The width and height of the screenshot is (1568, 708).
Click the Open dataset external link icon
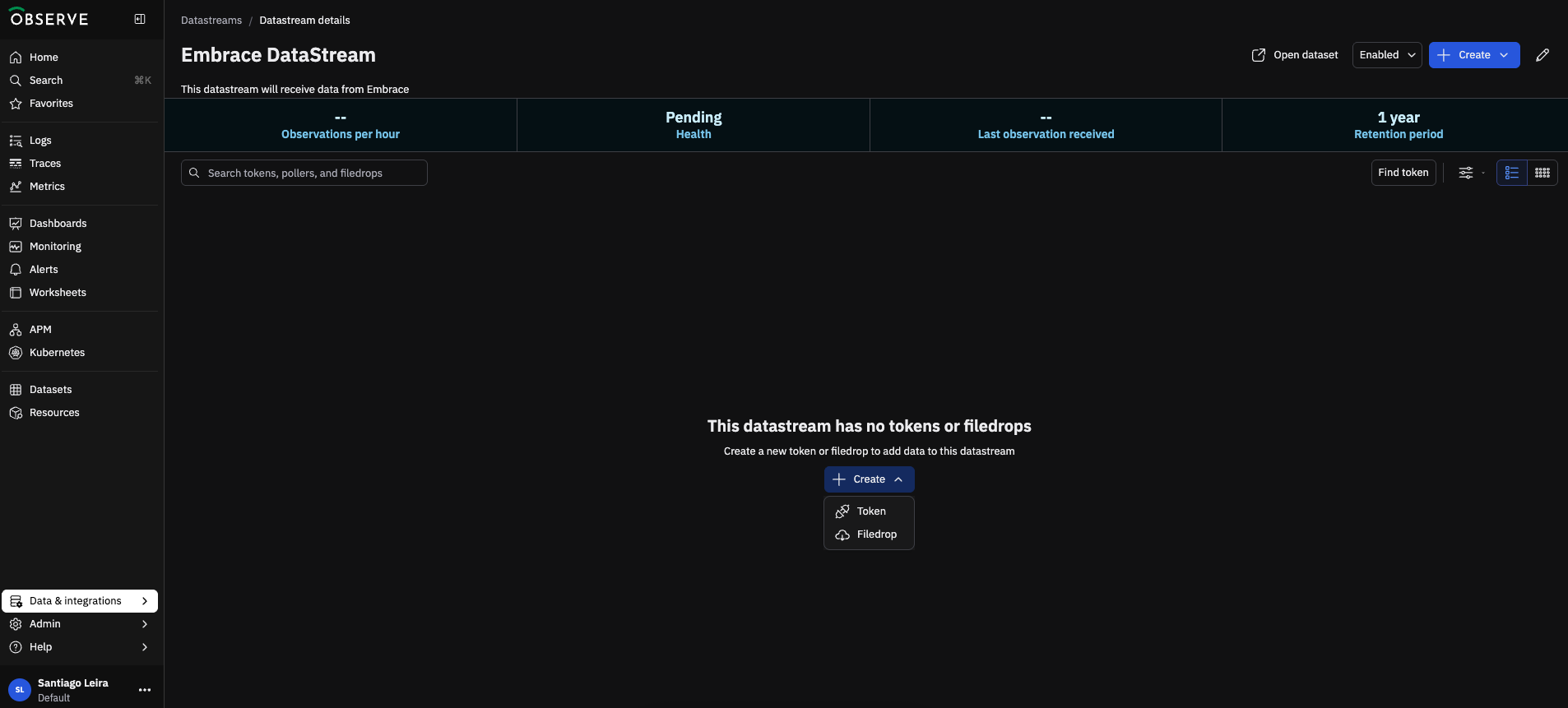(1259, 55)
